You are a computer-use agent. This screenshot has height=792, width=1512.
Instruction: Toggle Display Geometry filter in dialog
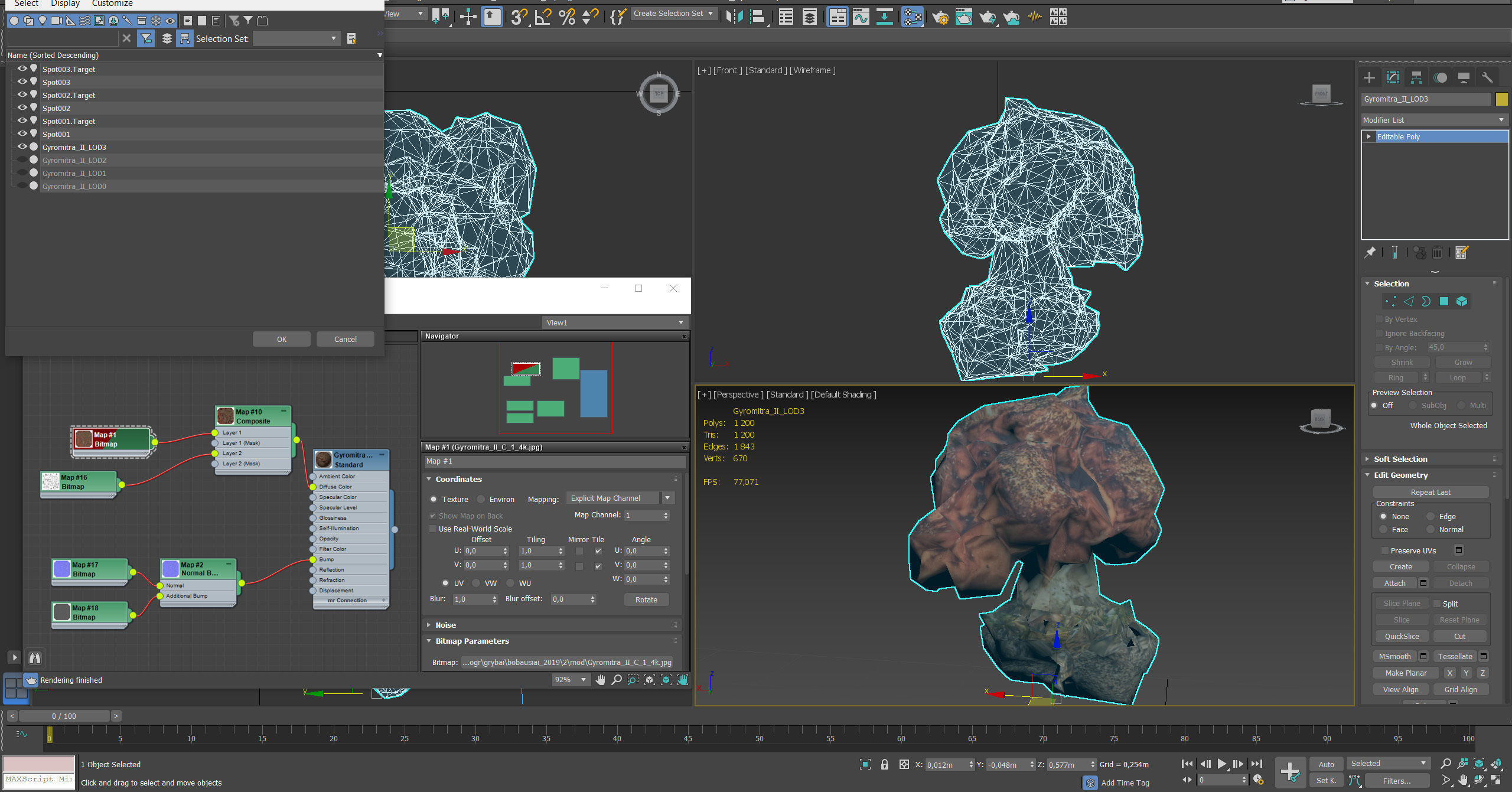[x=14, y=21]
